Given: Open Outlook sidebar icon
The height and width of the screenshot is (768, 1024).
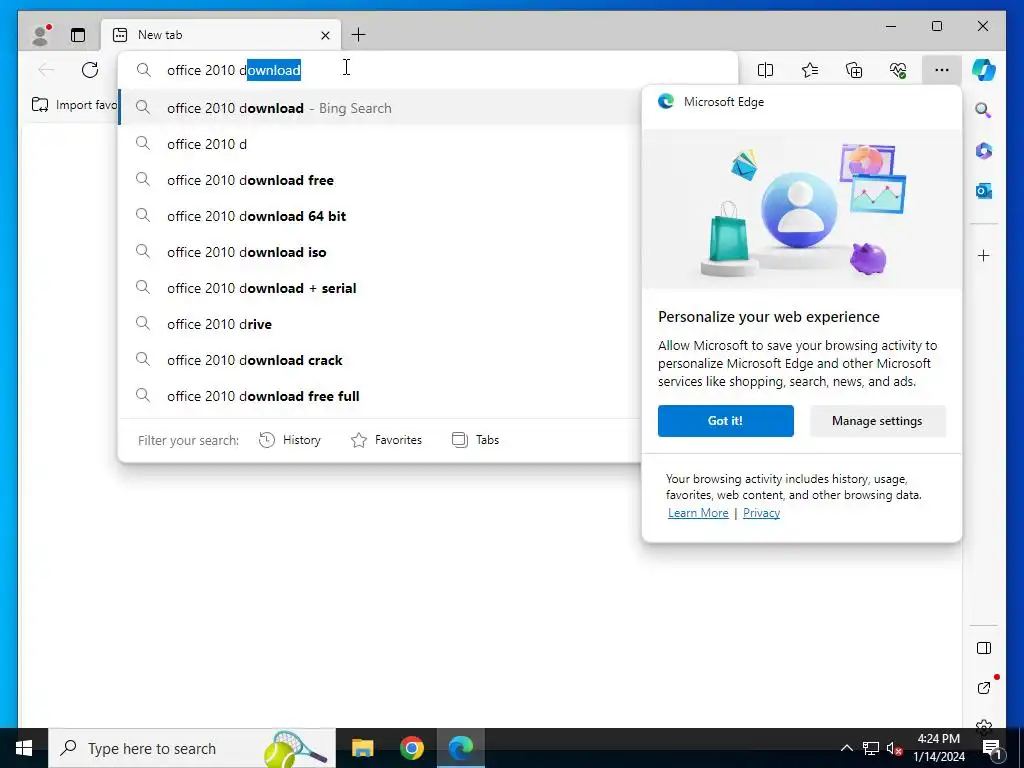Looking at the screenshot, I should 984,191.
